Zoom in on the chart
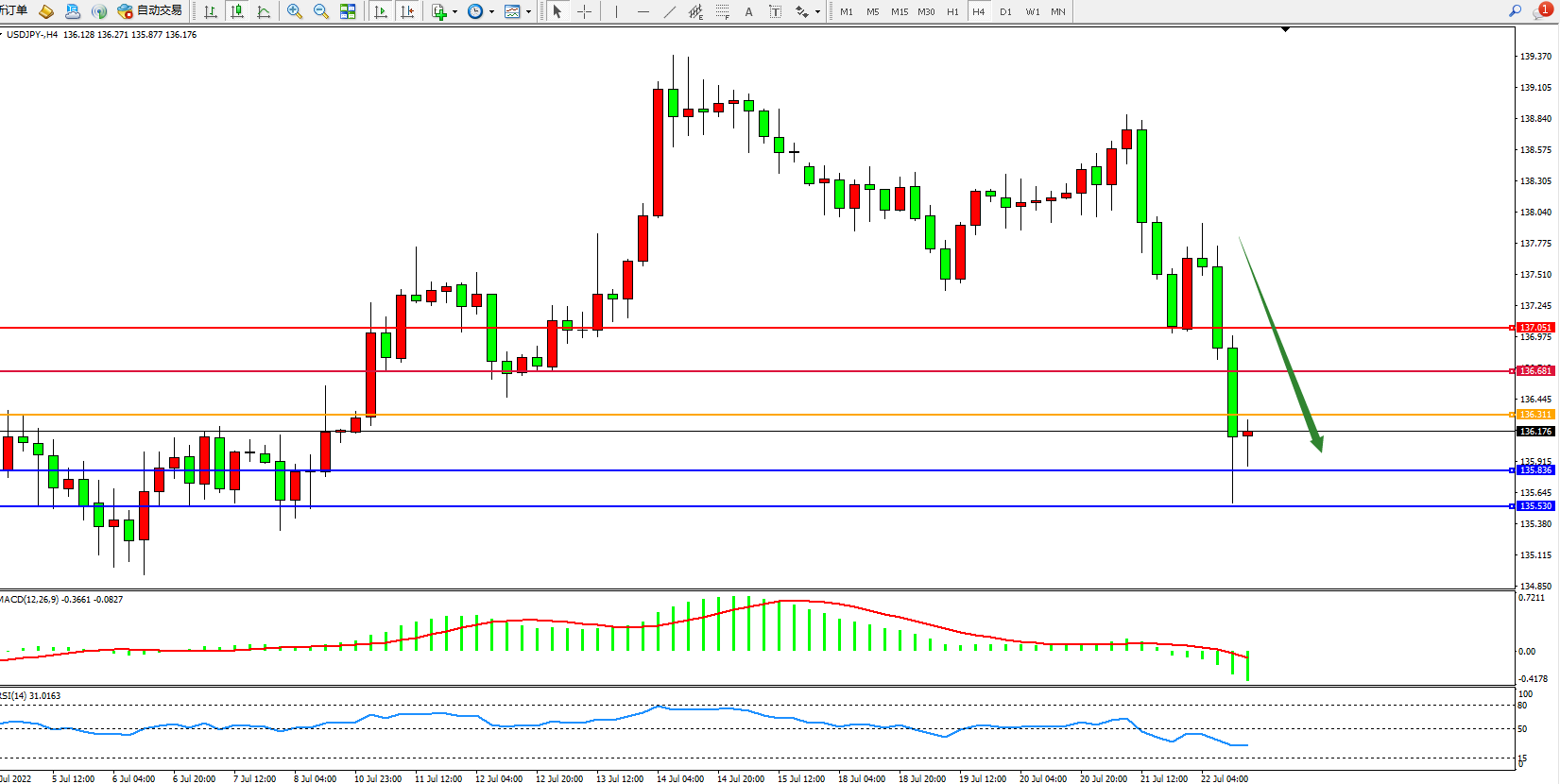 pos(294,11)
